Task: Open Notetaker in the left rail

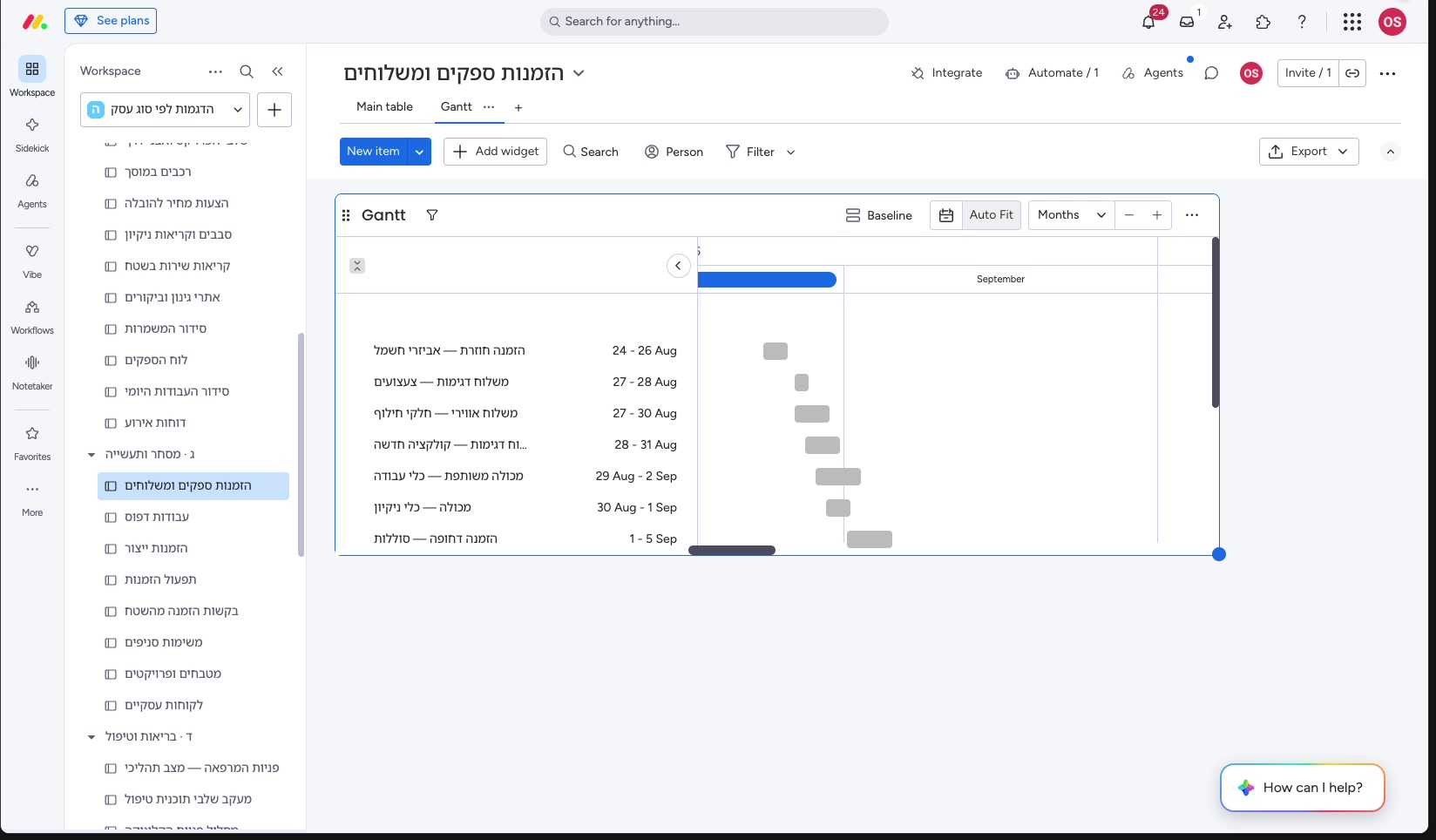Action: [32, 371]
